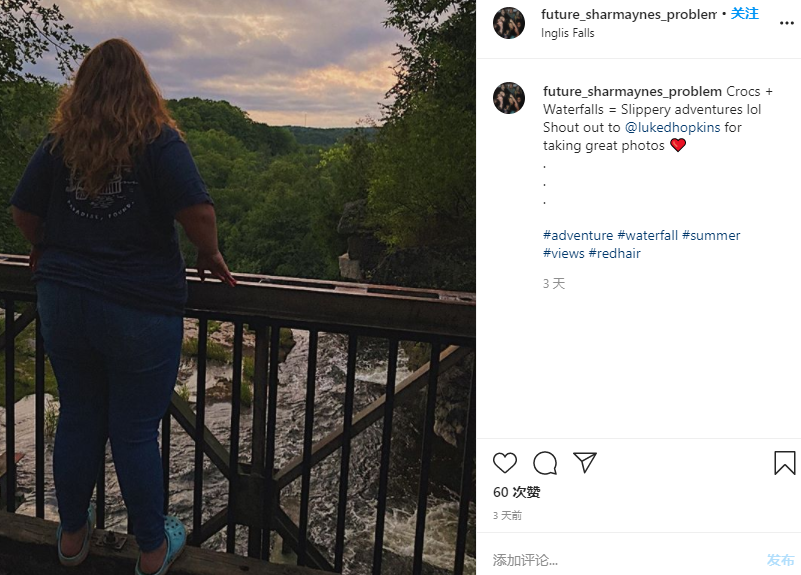Click the waterfall post photo

[238, 287]
